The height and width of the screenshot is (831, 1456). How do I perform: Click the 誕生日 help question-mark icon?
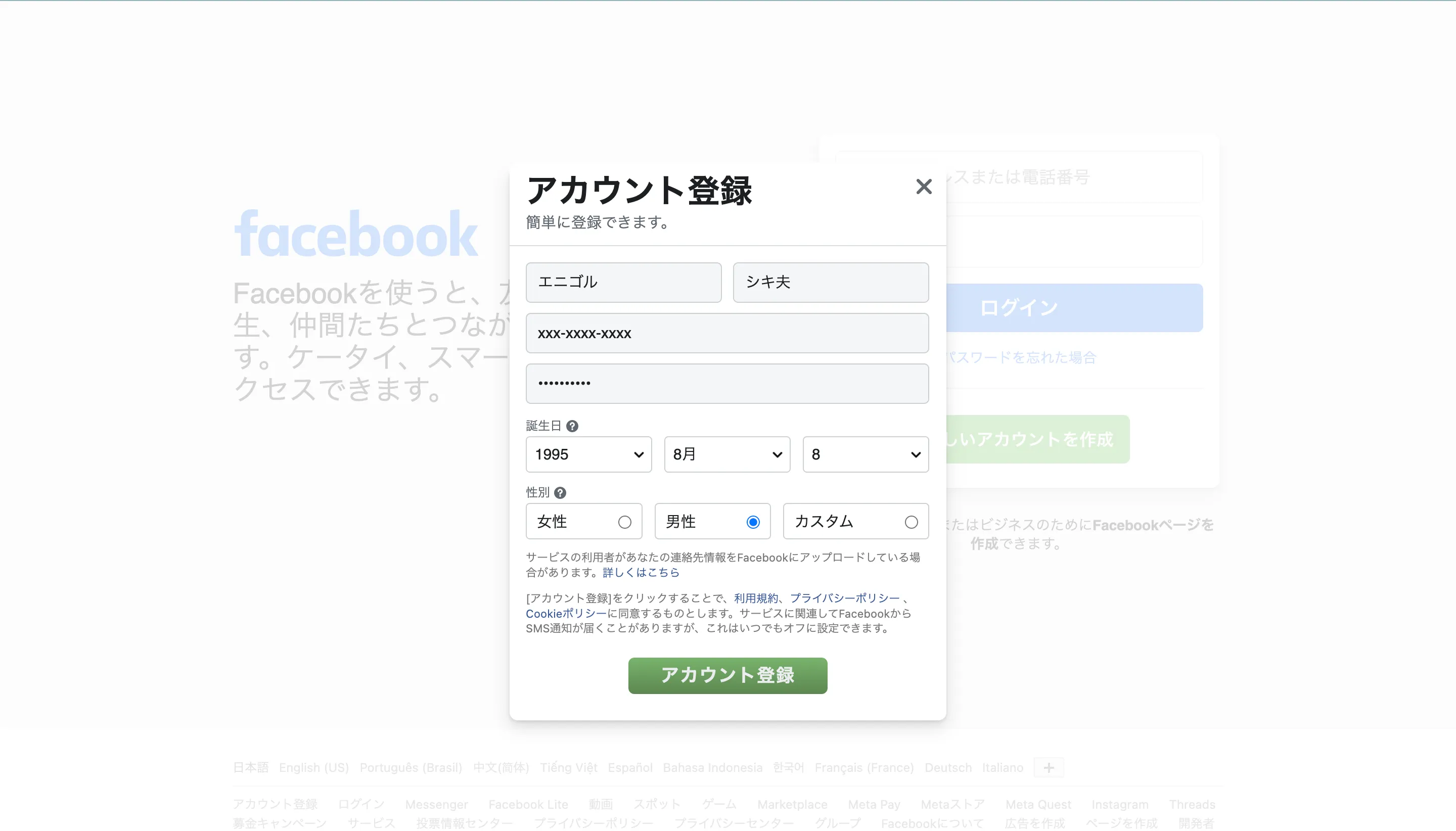(x=572, y=426)
